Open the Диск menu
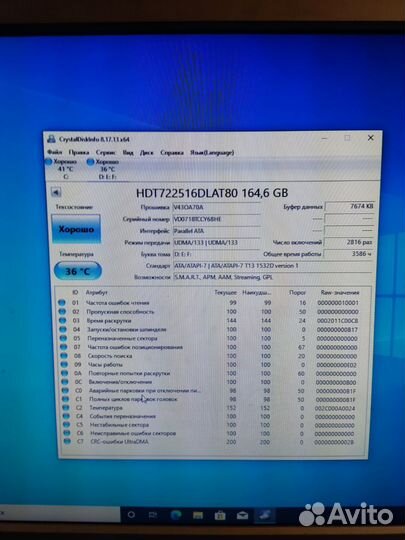Viewport: 405px width, 540px height. point(146,152)
